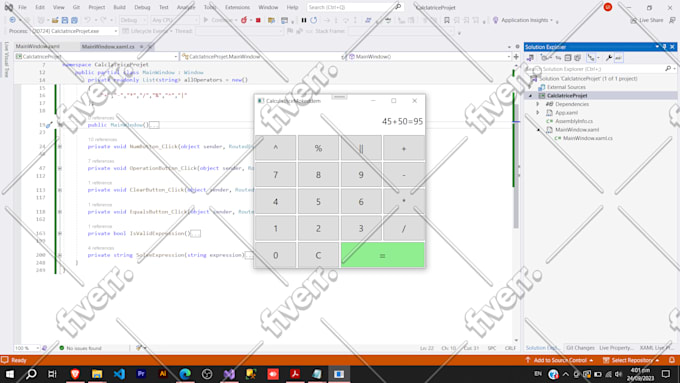The image size is (680, 383).
Task: Open the Edit menu
Action: (40, 7)
